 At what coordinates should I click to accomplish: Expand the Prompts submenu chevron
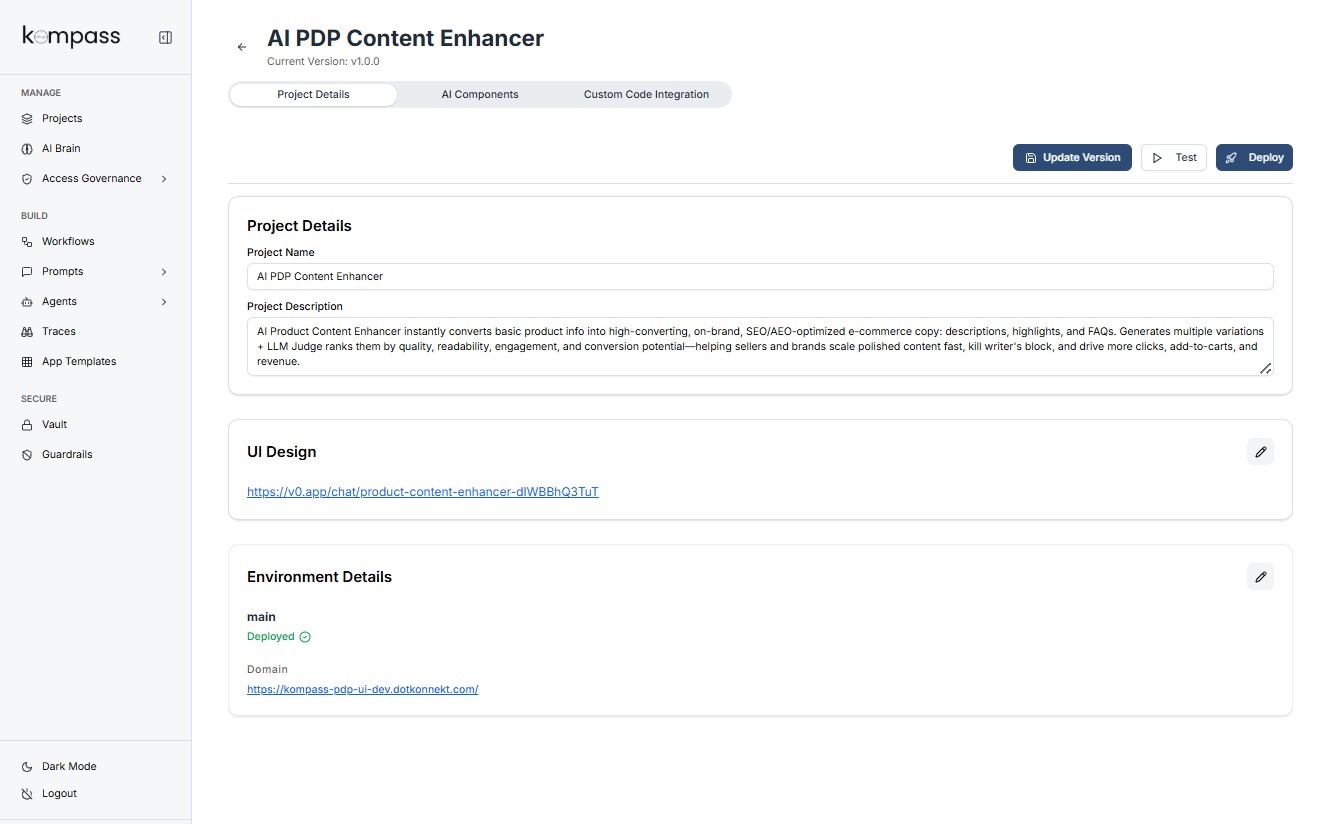coord(164,272)
